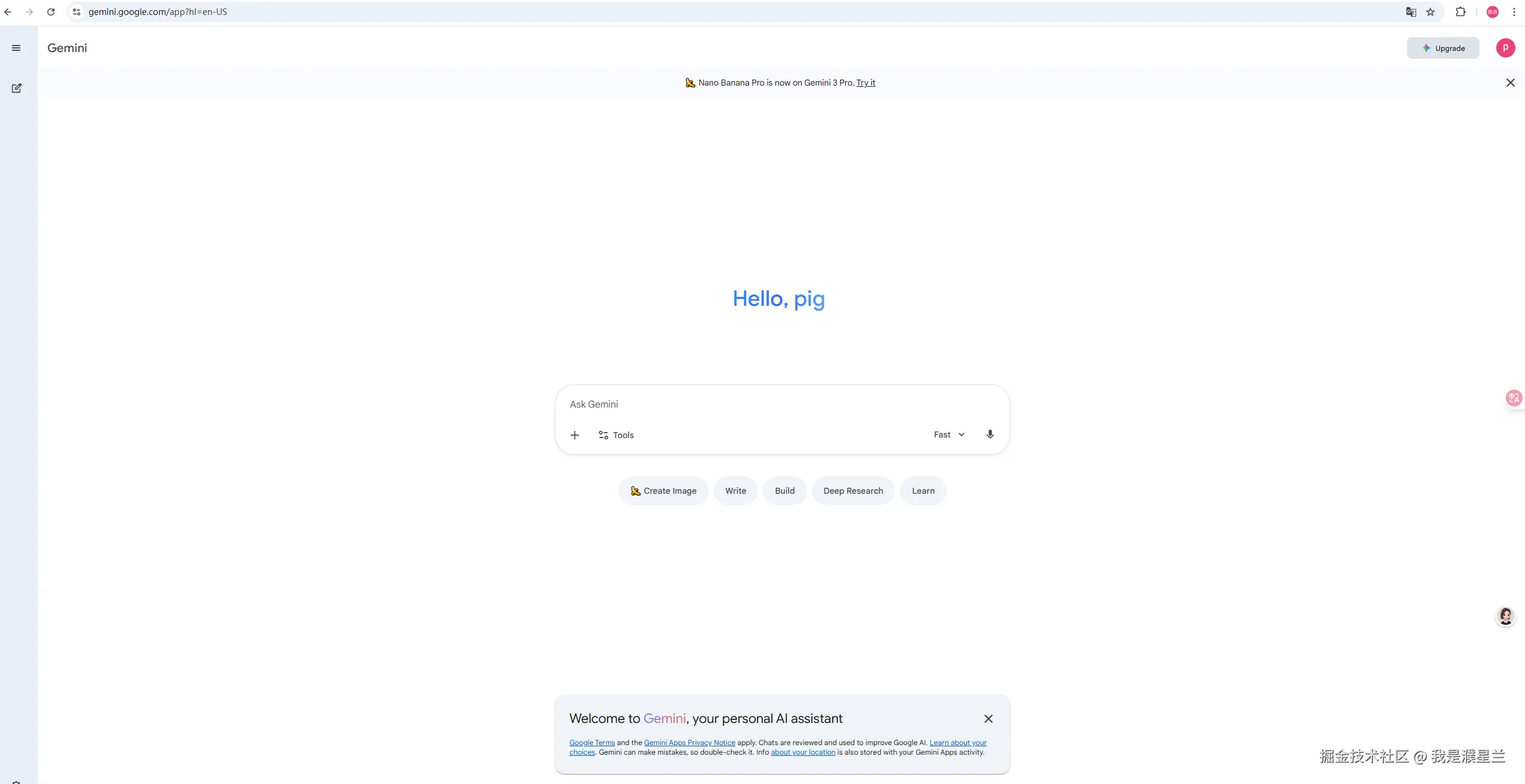Follow the Try it banner link
This screenshot has height=784, width=1525.
[865, 83]
